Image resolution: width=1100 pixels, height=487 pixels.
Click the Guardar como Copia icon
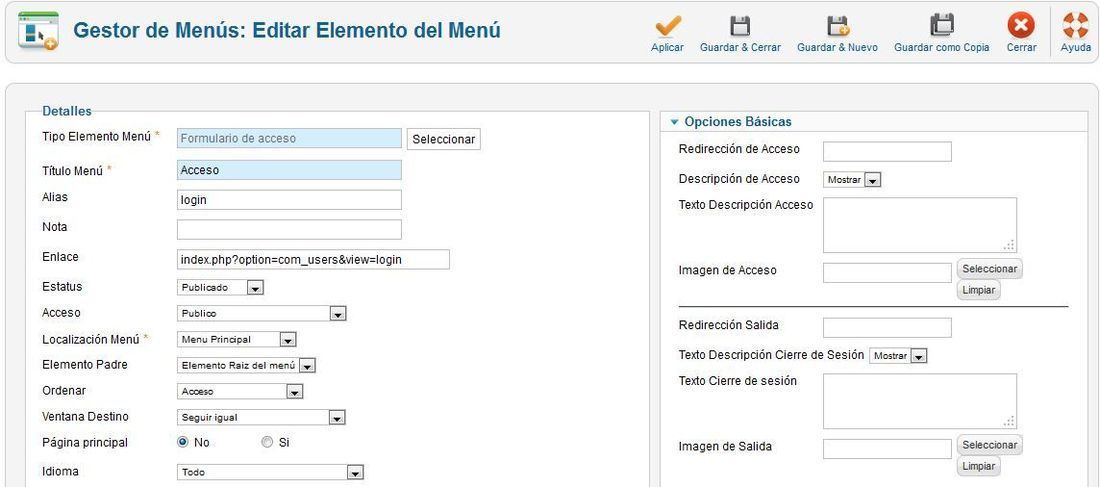tap(941, 26)
